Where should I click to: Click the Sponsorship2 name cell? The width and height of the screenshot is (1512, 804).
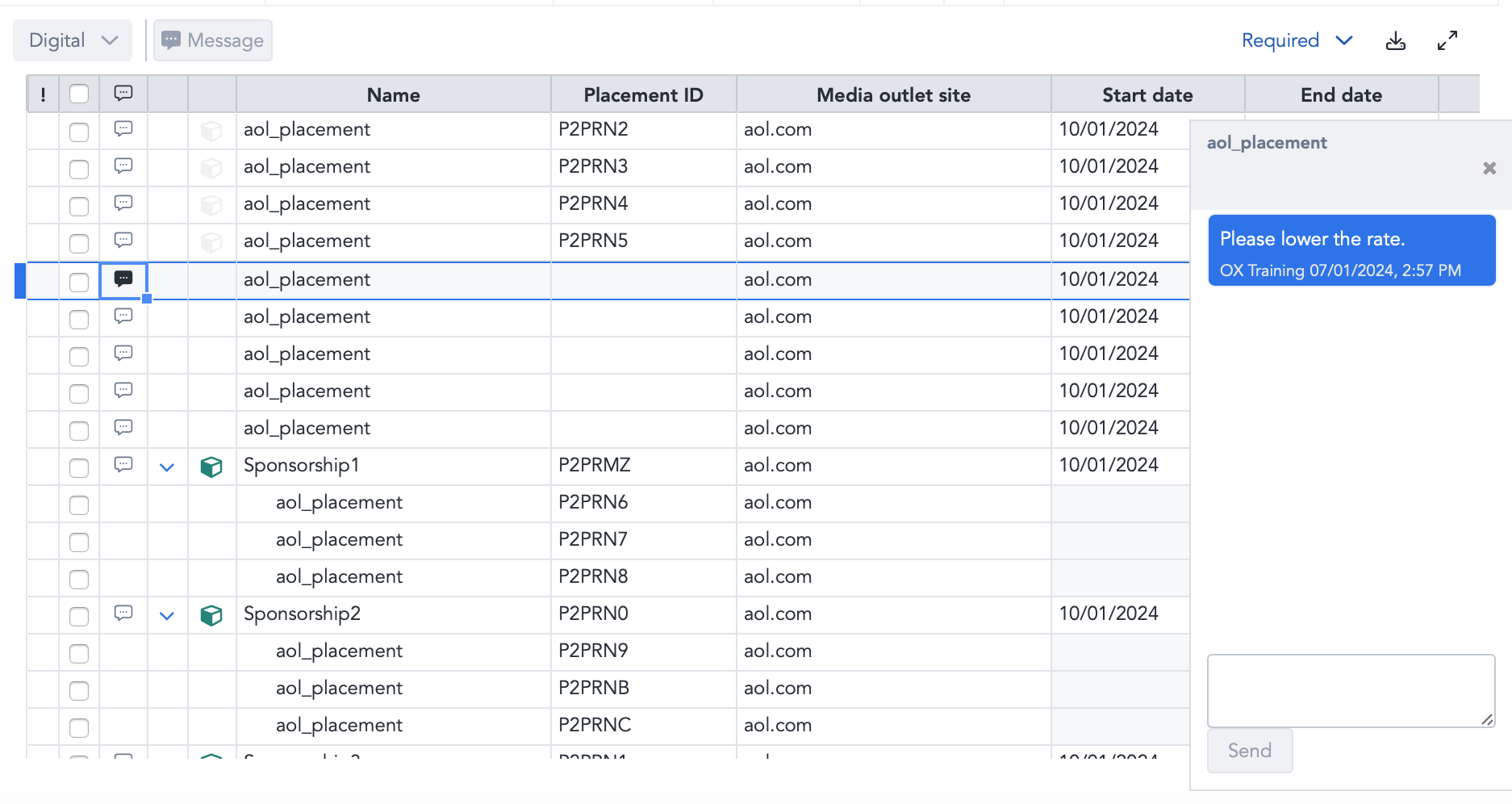coord(393,614)
